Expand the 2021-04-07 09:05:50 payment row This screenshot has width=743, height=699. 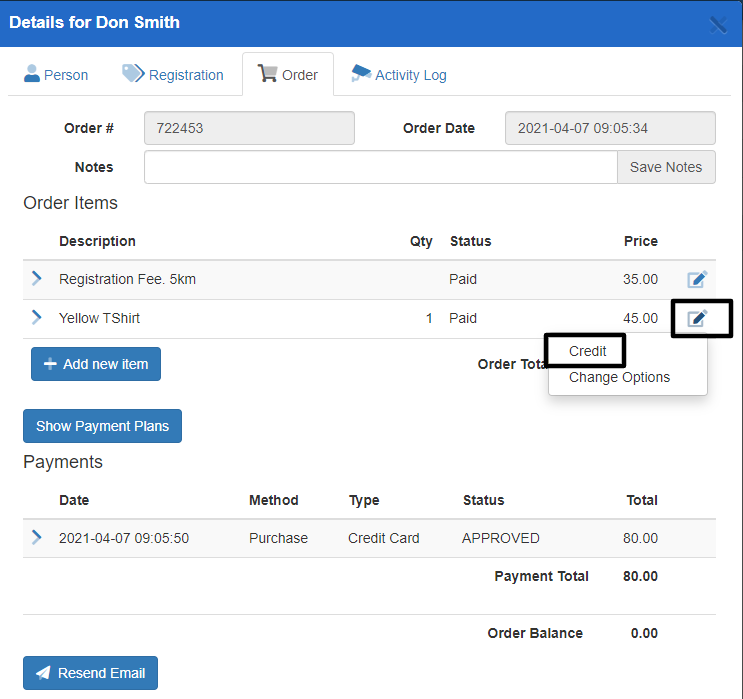point(37,538)
